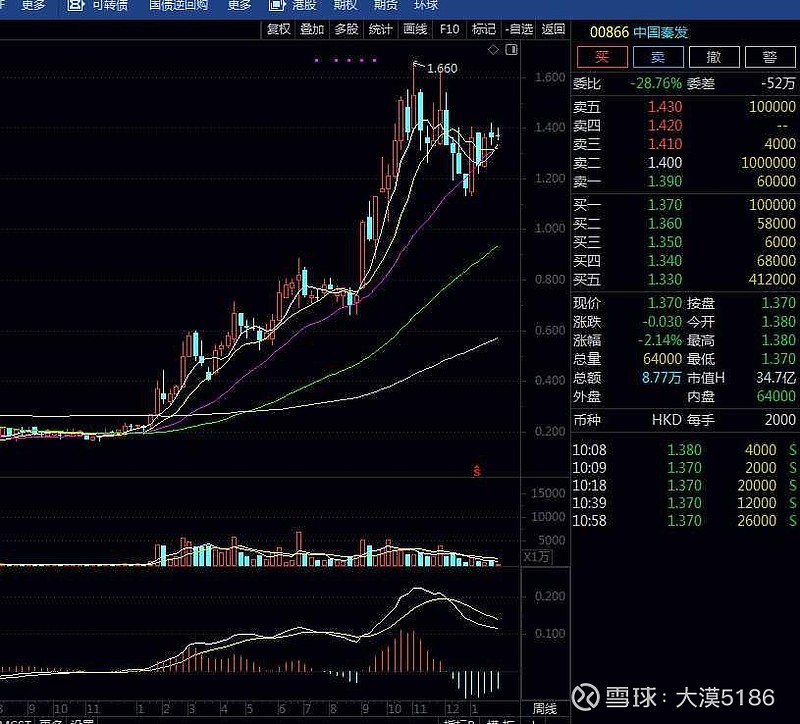Click the 总额 value 8.77万
This screenshot has height=724, width=800.
[x=661, y=378]
